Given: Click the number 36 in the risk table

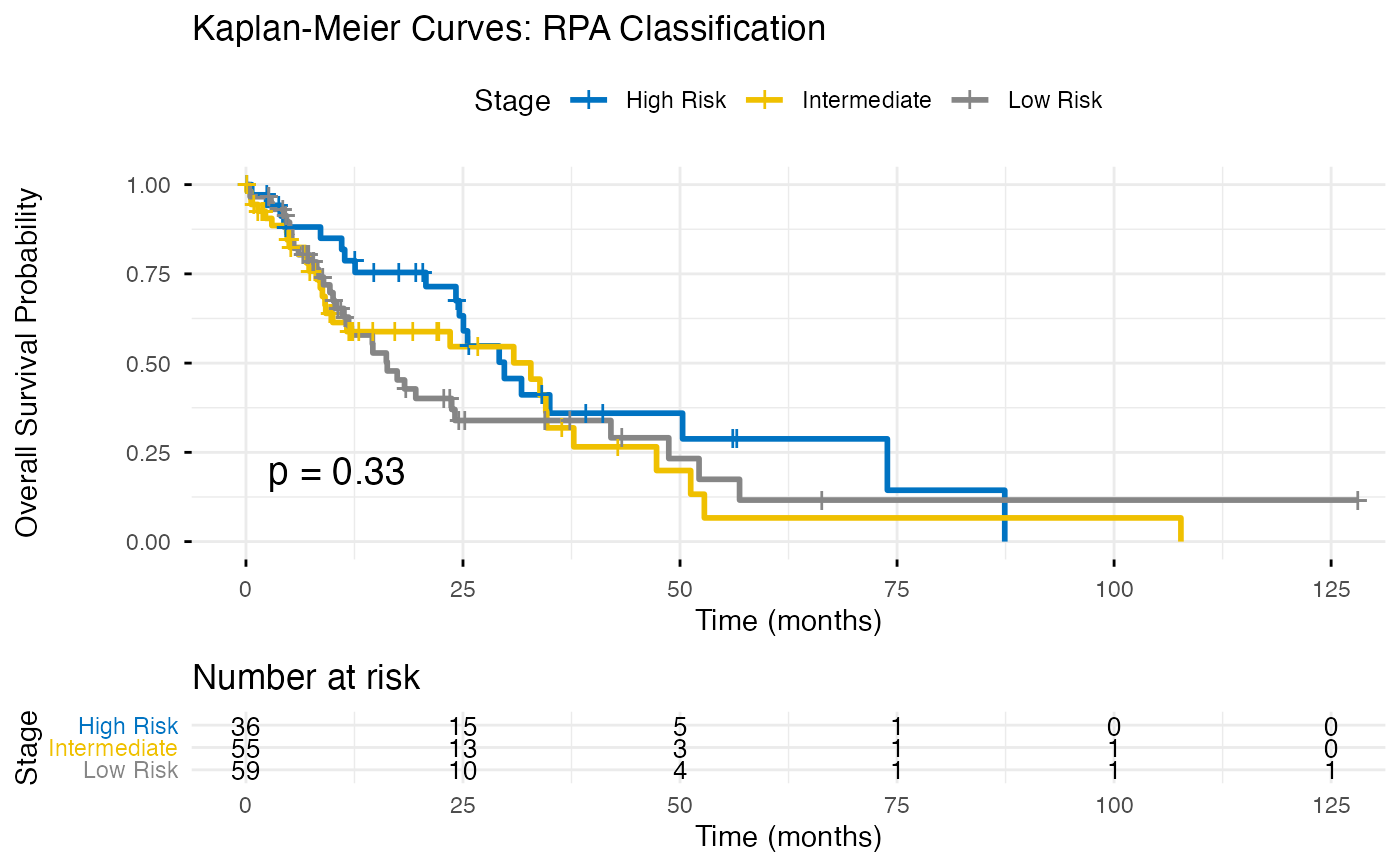Looking at the screenshot, I should tap(245, 727).
